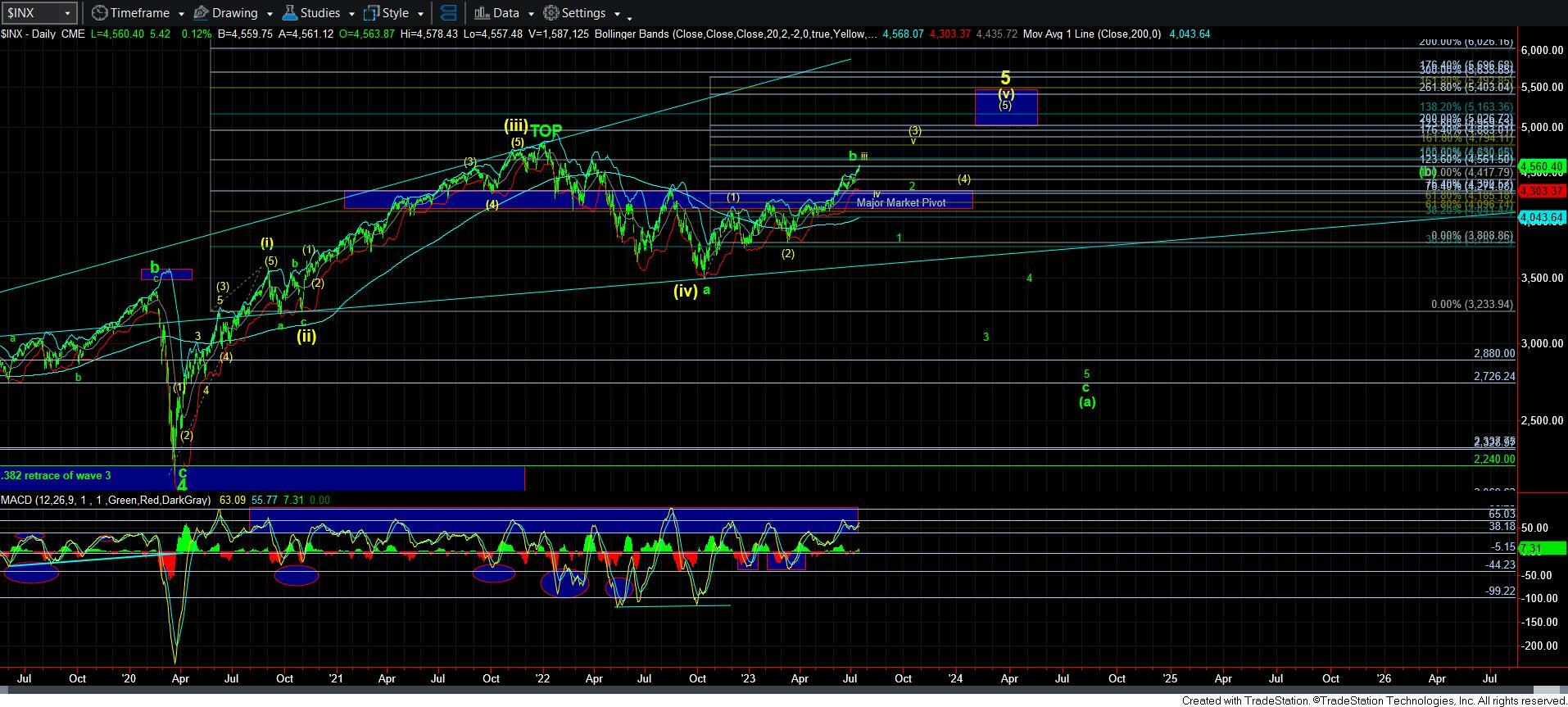Click the "'24" date axis label
This screenshot has height=707, width=1568.
[955, 679]
